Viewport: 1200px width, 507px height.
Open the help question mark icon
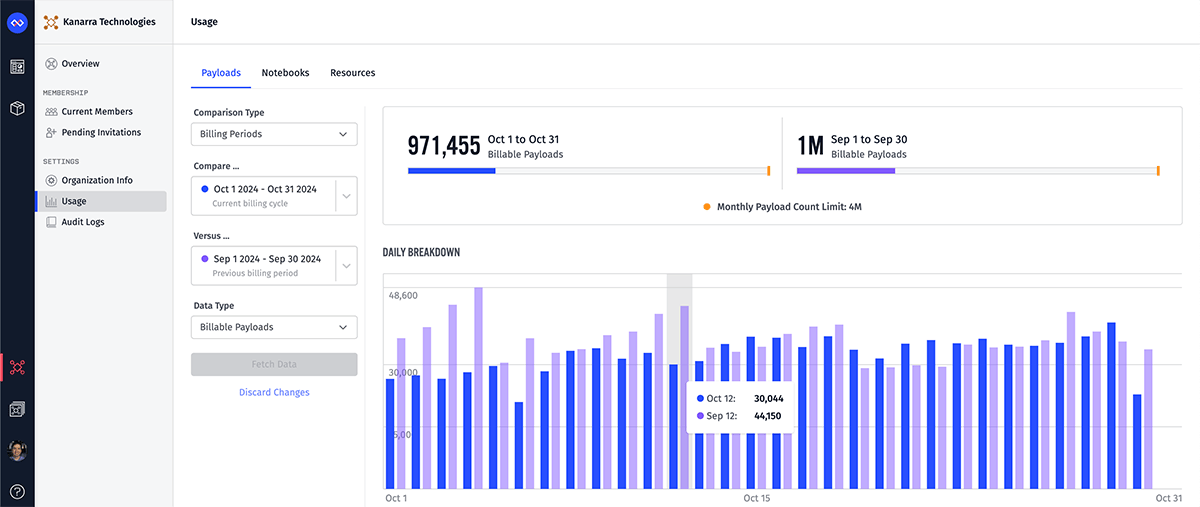(17, 491)
